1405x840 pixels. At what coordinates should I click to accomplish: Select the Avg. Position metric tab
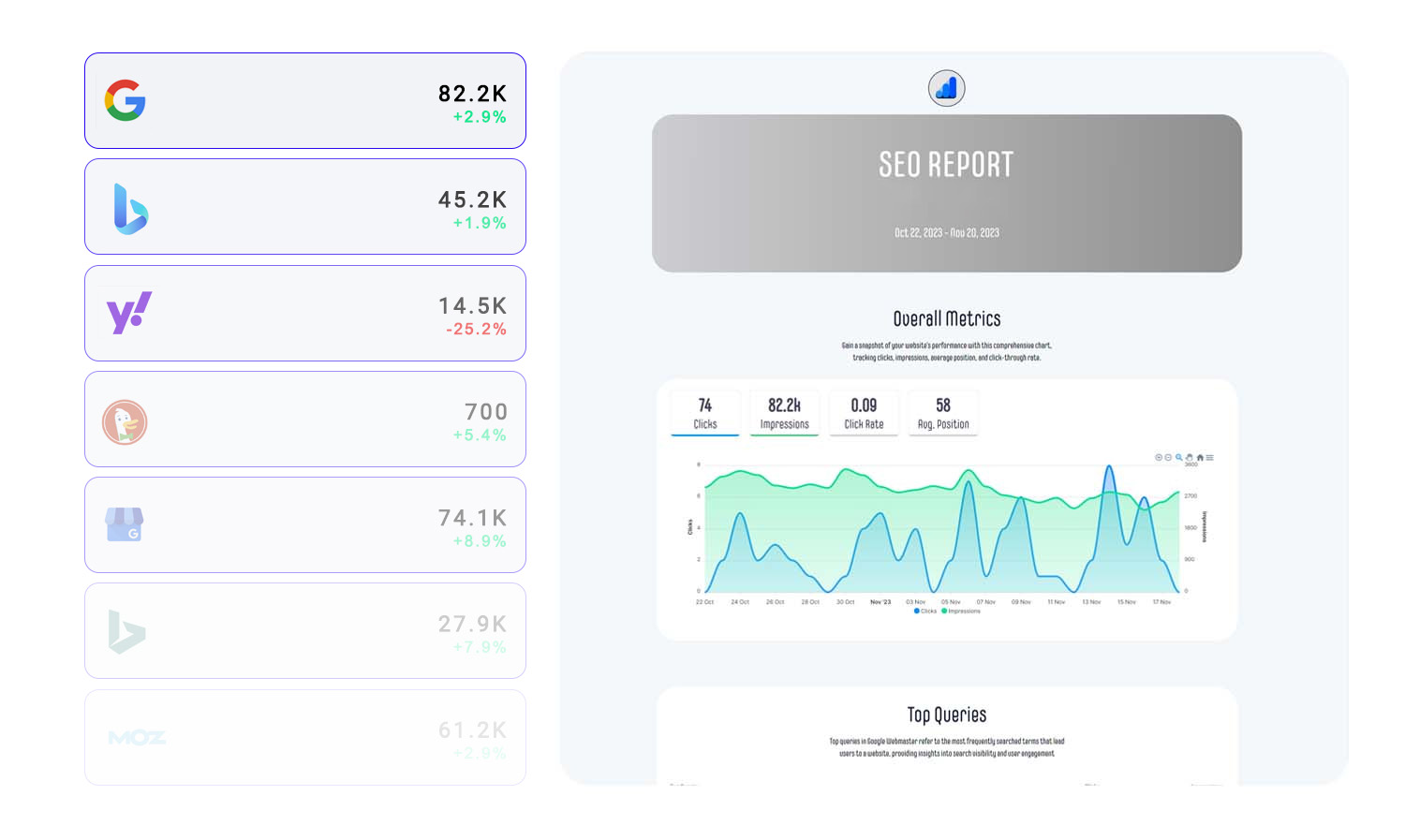(943, 413)
